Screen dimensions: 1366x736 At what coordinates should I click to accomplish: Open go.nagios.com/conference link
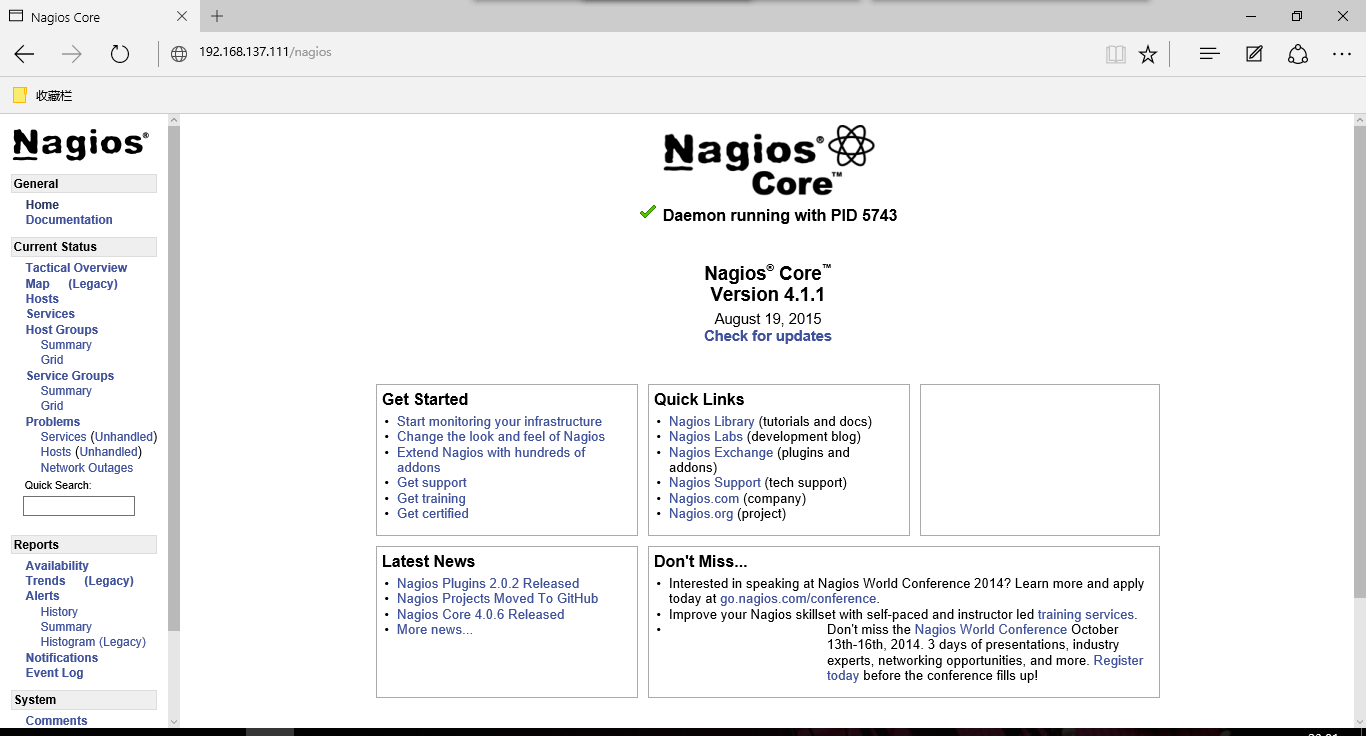point(800,599)
